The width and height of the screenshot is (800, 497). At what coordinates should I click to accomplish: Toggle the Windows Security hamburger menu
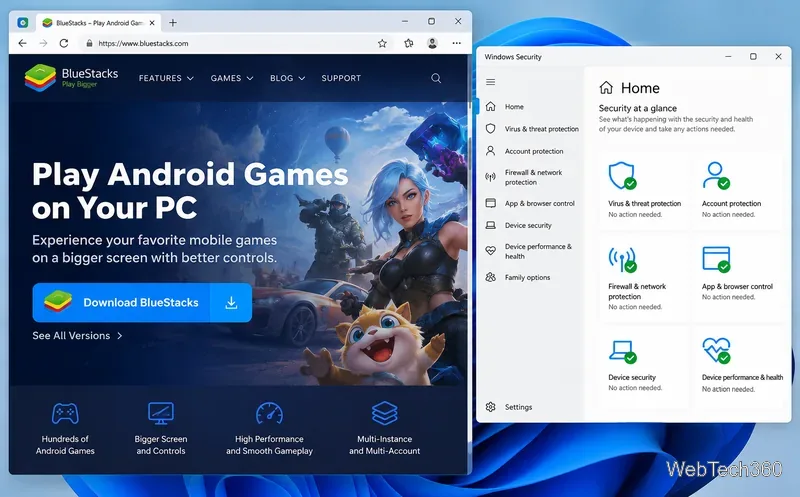point(490,82)
